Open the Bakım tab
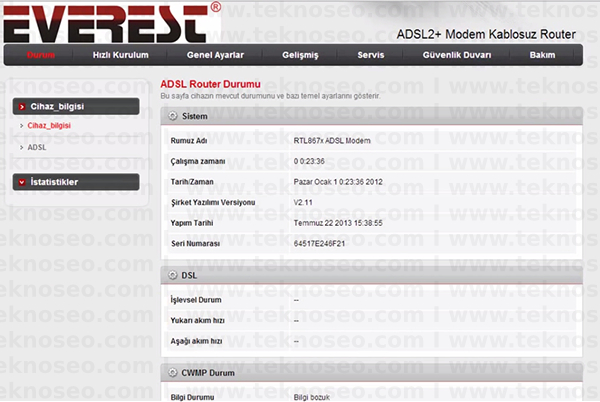Viewport: 600px width, 402px height. [x=542, y=55]
